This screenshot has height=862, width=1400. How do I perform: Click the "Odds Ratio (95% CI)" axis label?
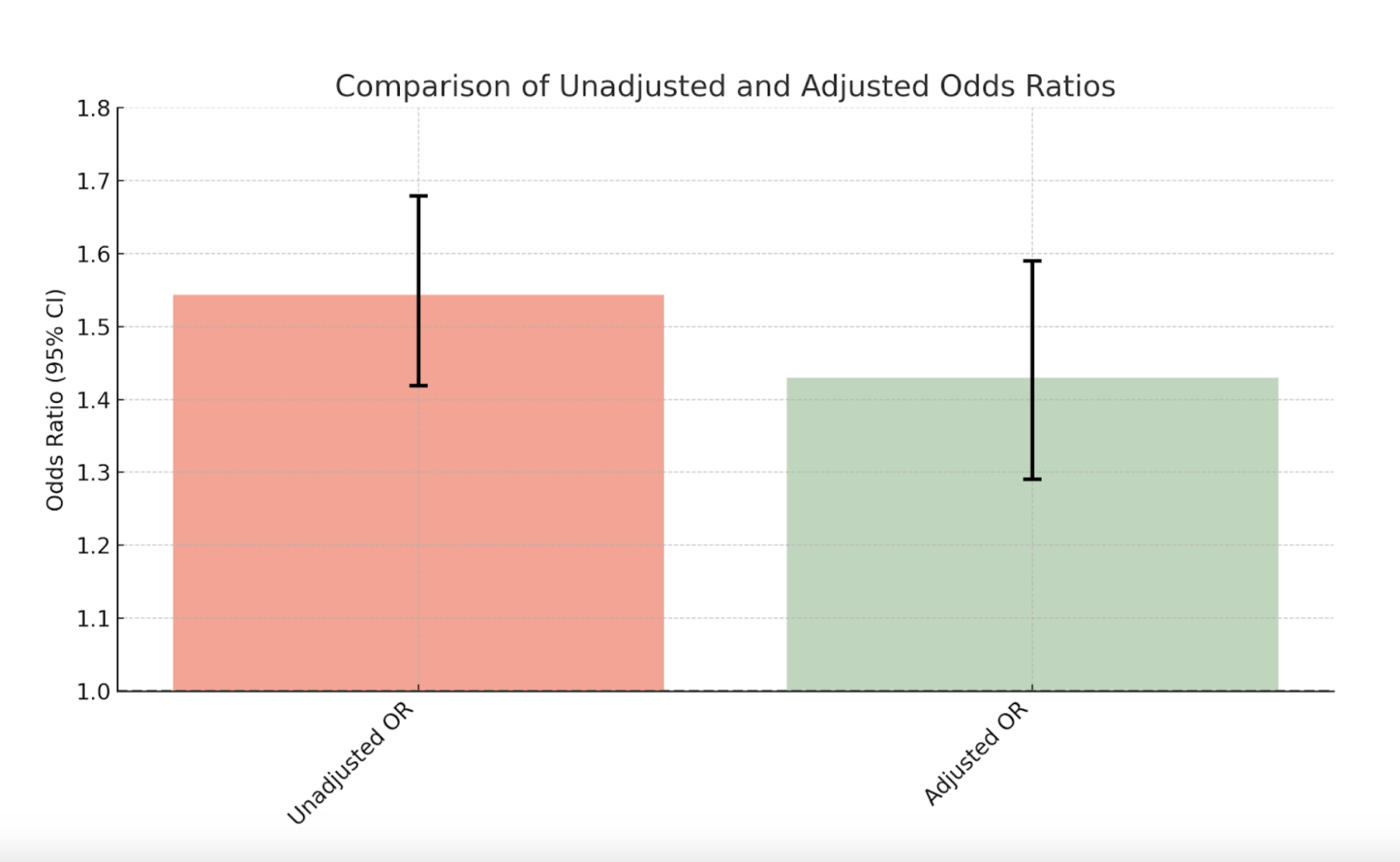(x=55, y=399)
